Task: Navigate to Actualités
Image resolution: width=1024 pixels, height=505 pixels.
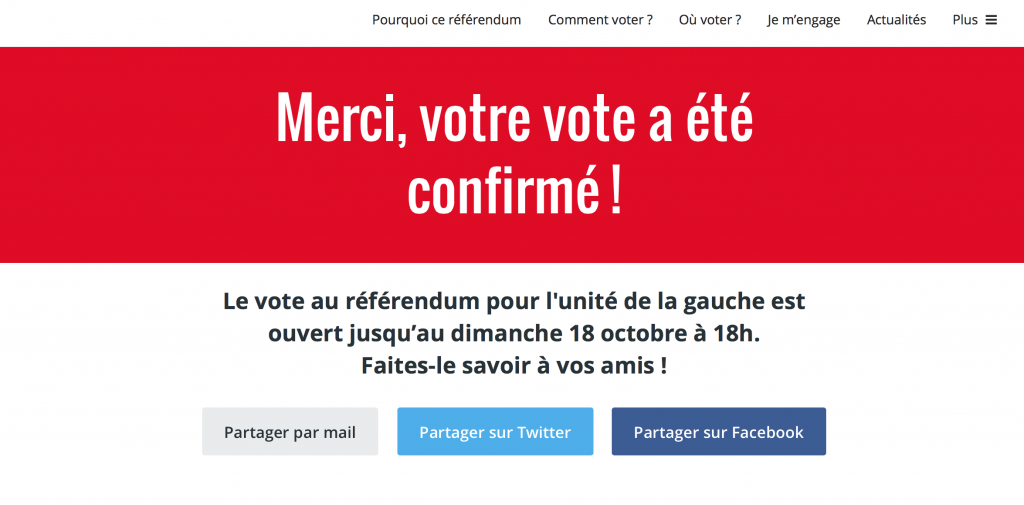Action: pos(896,20)
